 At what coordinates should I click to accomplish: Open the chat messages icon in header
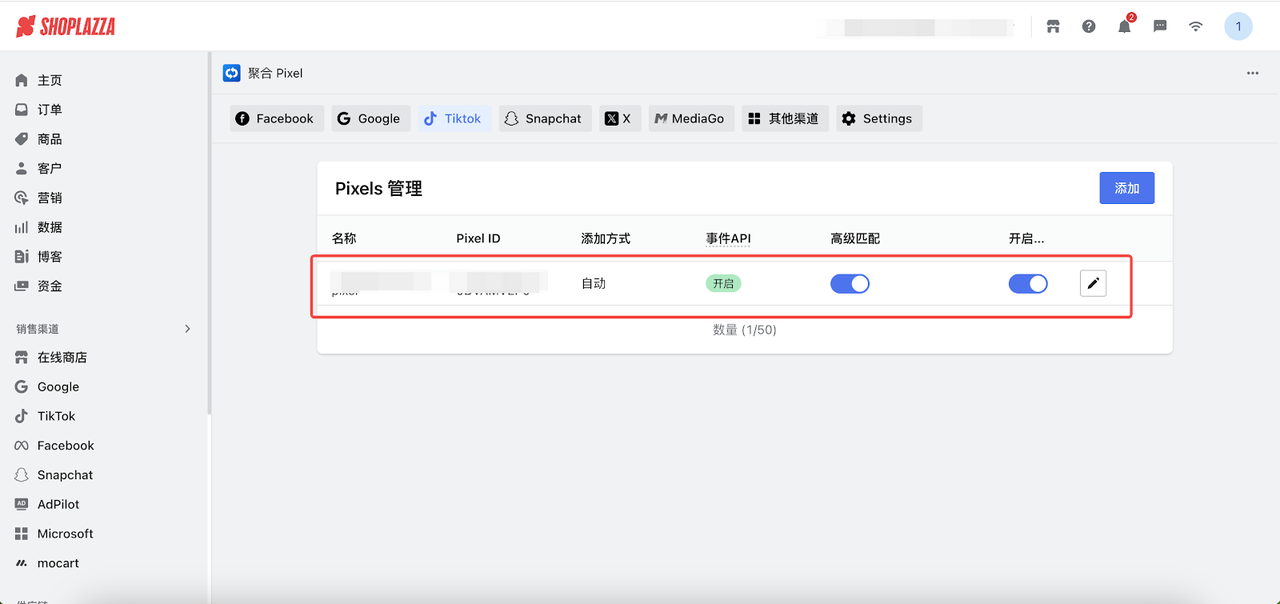point(1159,26)
